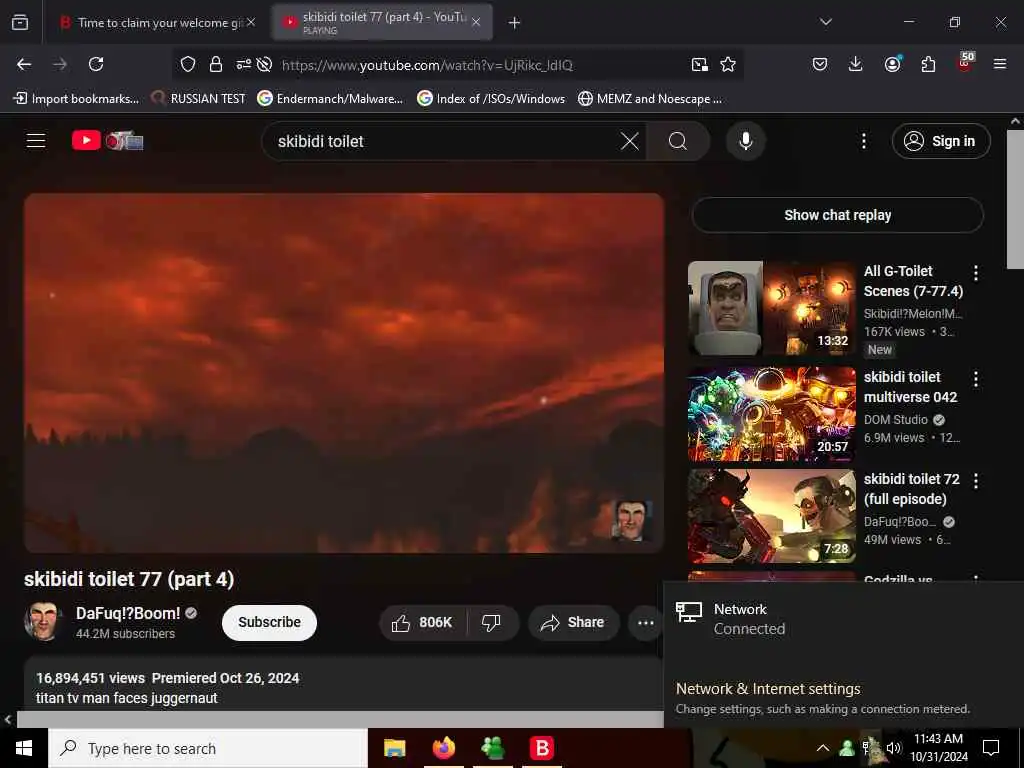Select the skibidi toilet 77 YouTube tab
1024x768 pixels.
click(382, 22)
